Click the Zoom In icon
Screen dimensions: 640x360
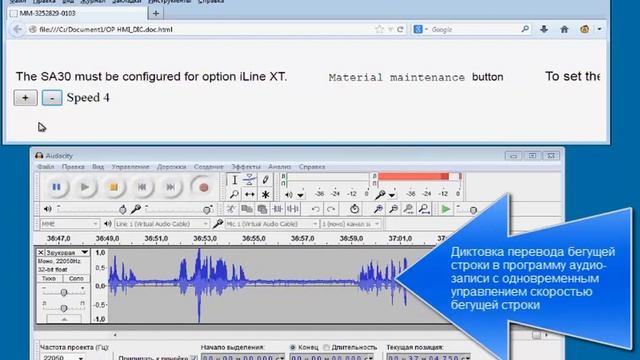pos(378,209)
